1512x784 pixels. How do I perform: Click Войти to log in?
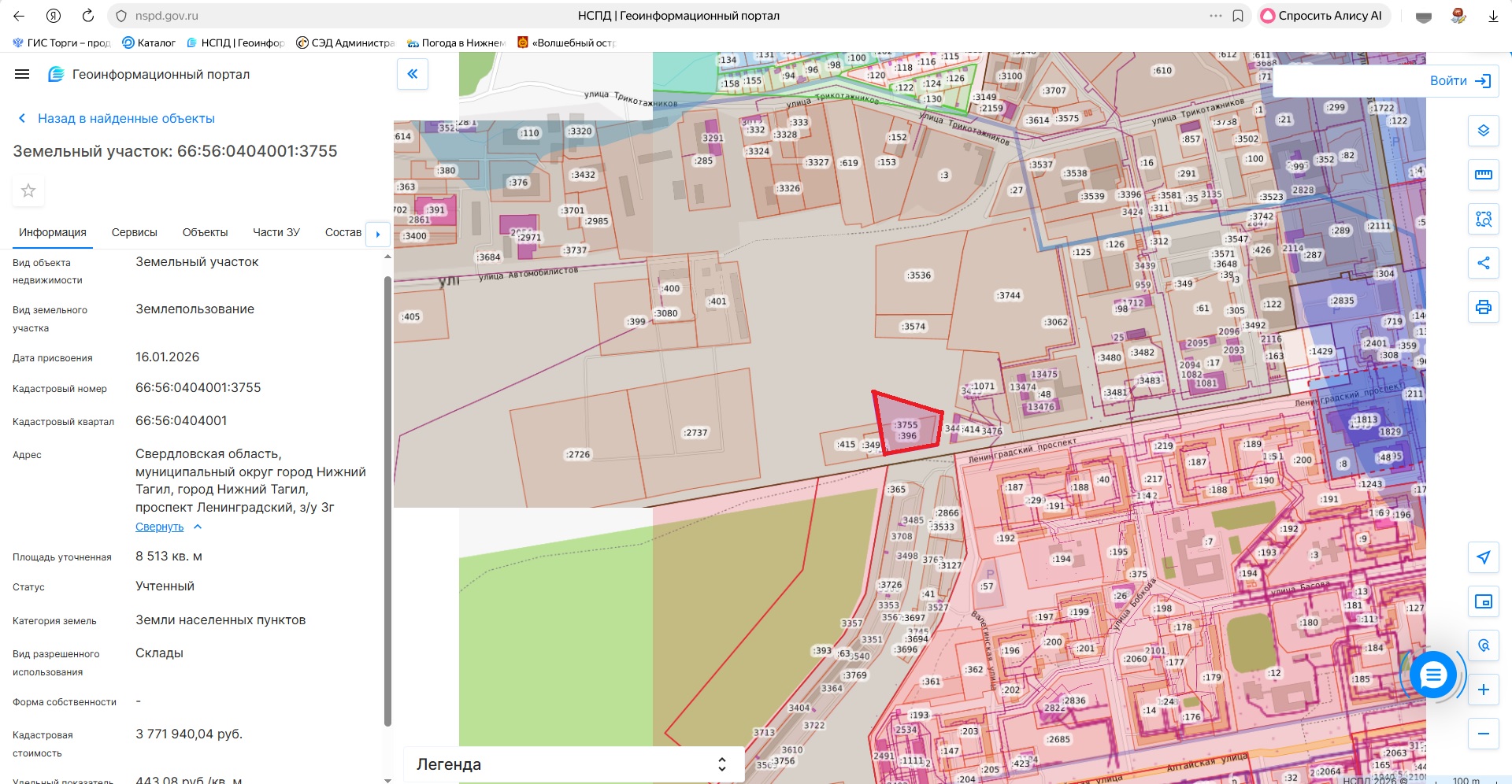pos(1460,81)
